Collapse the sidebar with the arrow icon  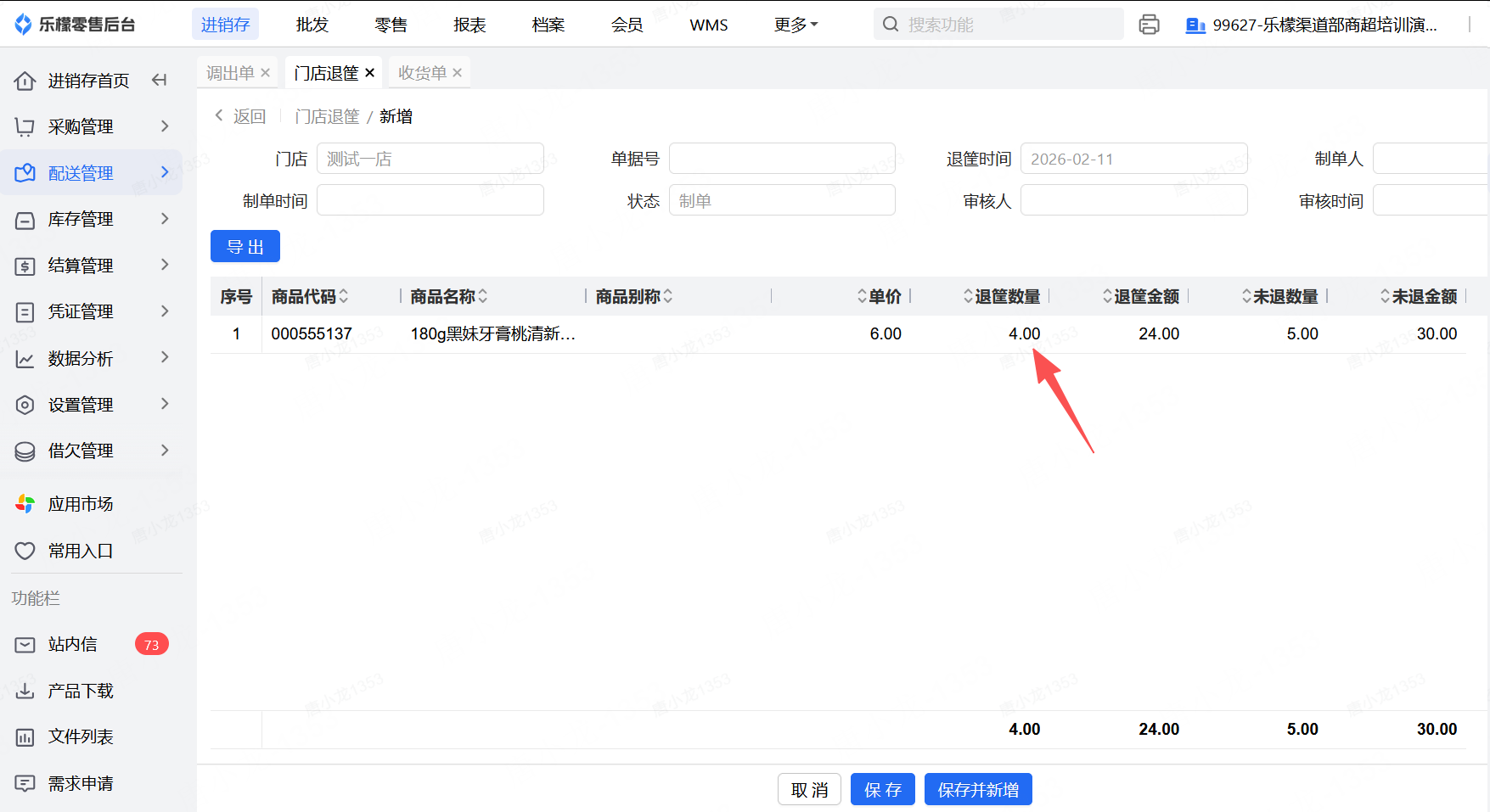[x=159, y=81]
